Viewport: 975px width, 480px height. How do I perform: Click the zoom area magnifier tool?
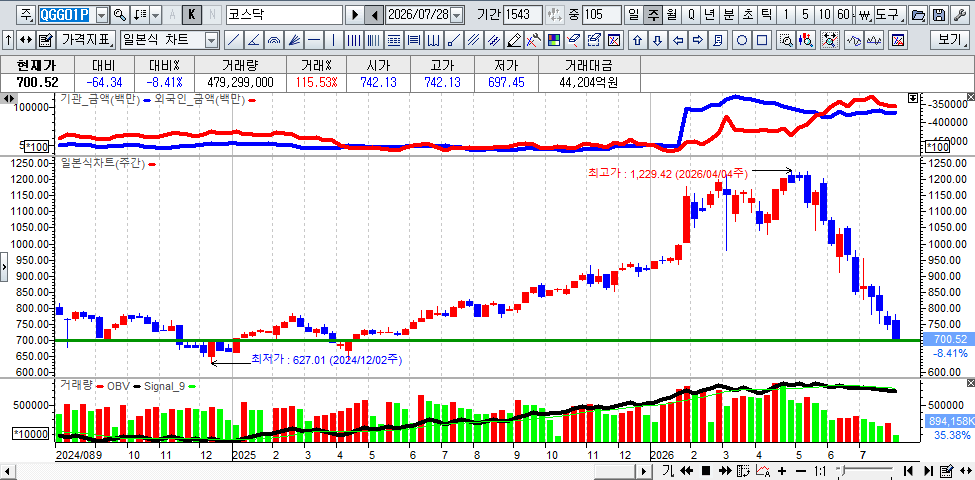(787, 40)
